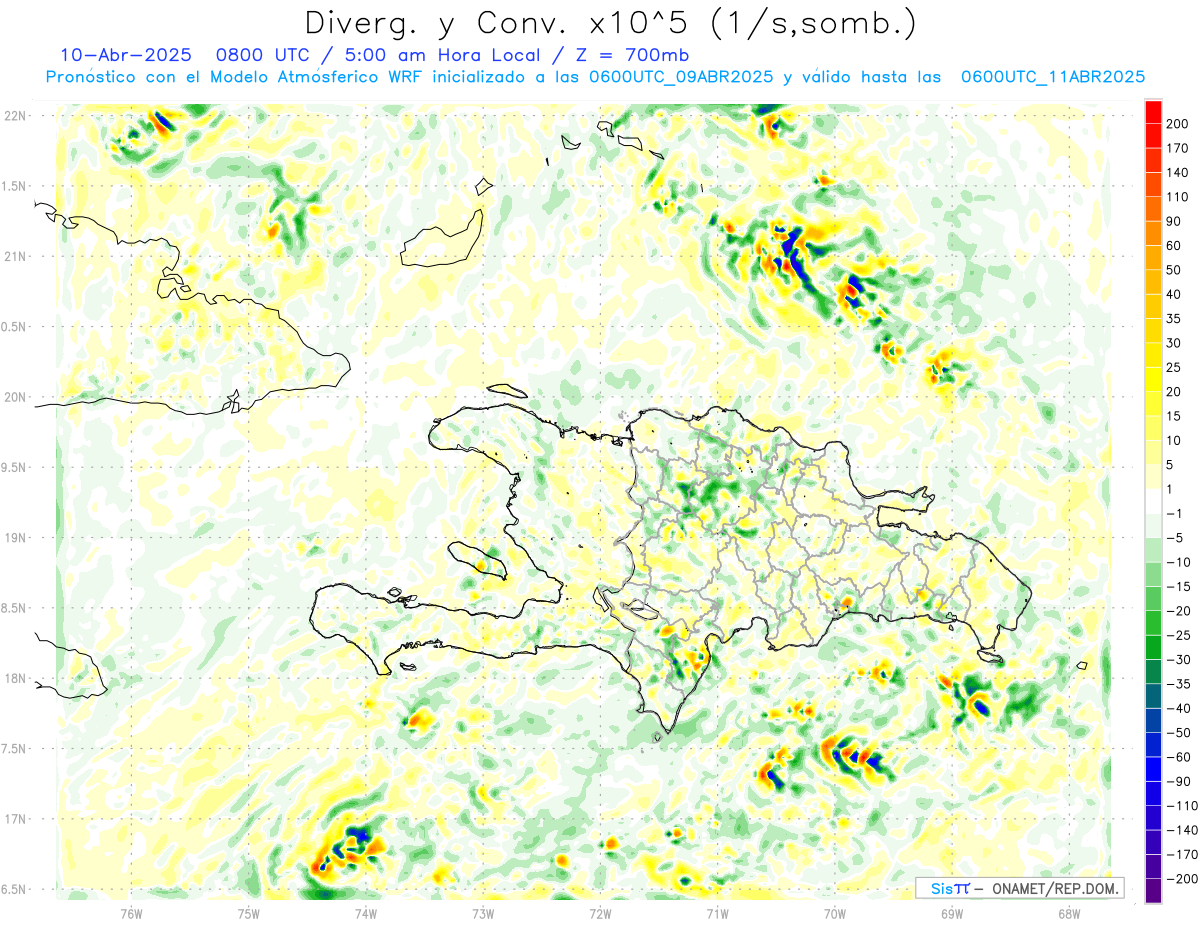
Task: Click the '21N' latitude label
Action: pos(15,257)
